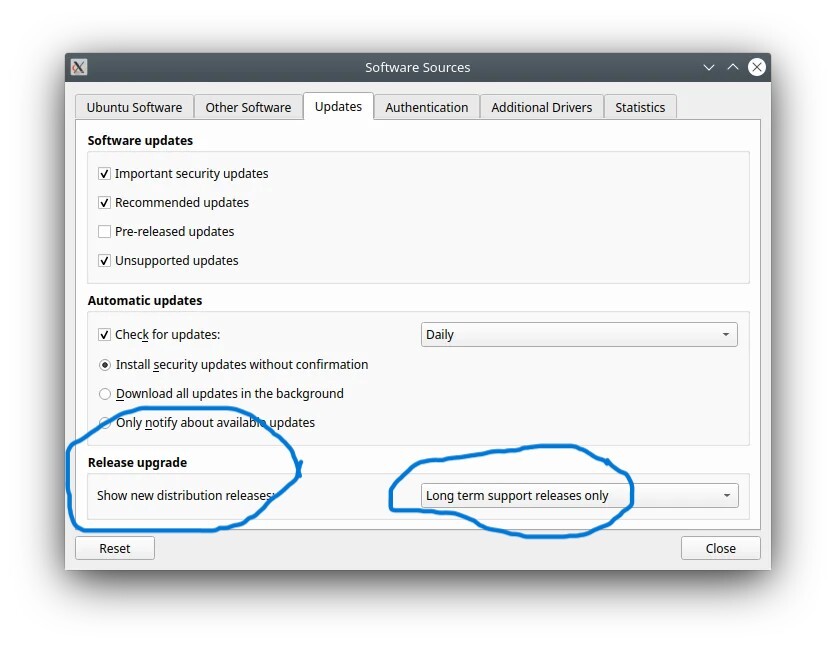Click the Software updates heading
This screenshot has height=647, width=836.
pos(140,141)
